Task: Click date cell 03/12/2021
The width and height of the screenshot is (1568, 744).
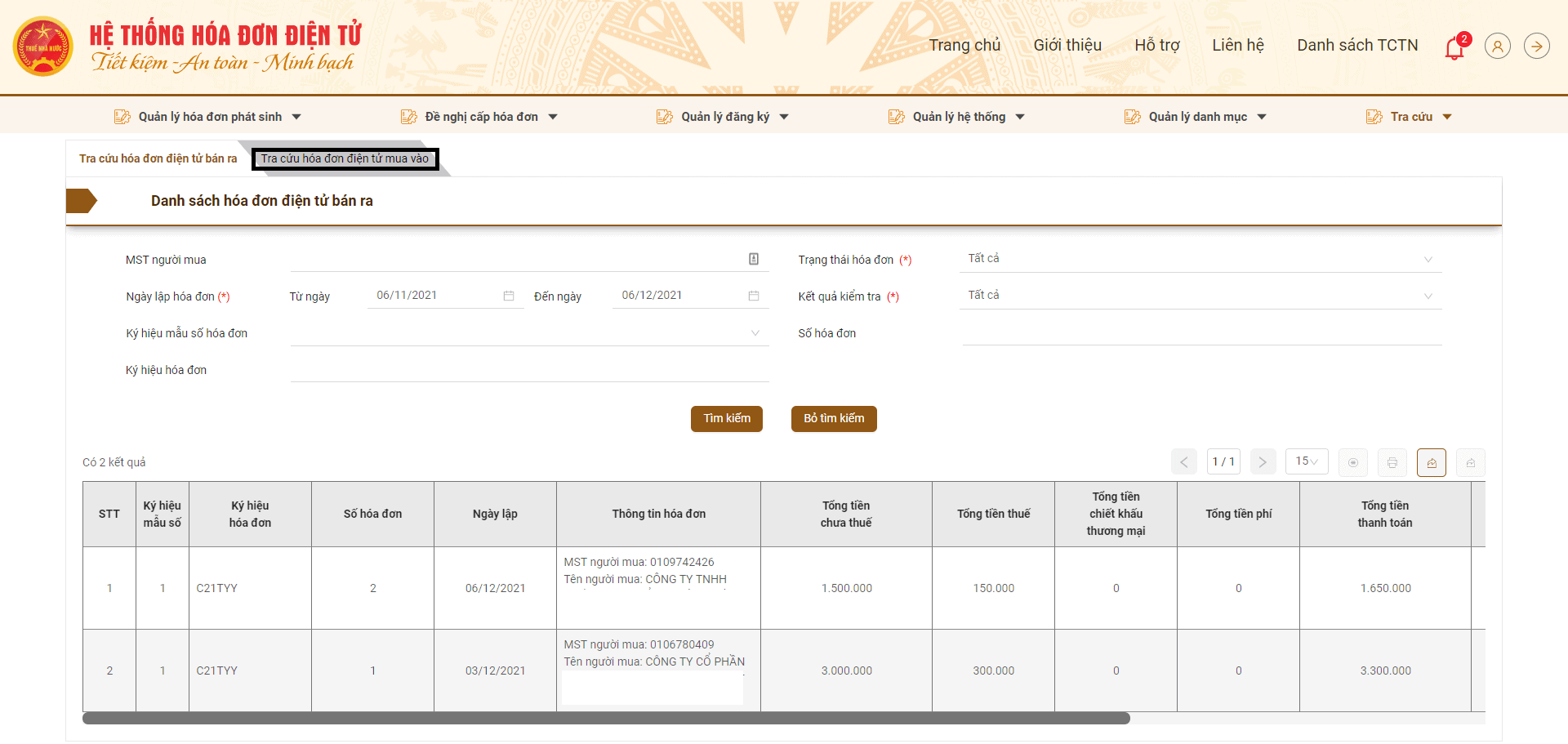Action: [x=495, y=670]
